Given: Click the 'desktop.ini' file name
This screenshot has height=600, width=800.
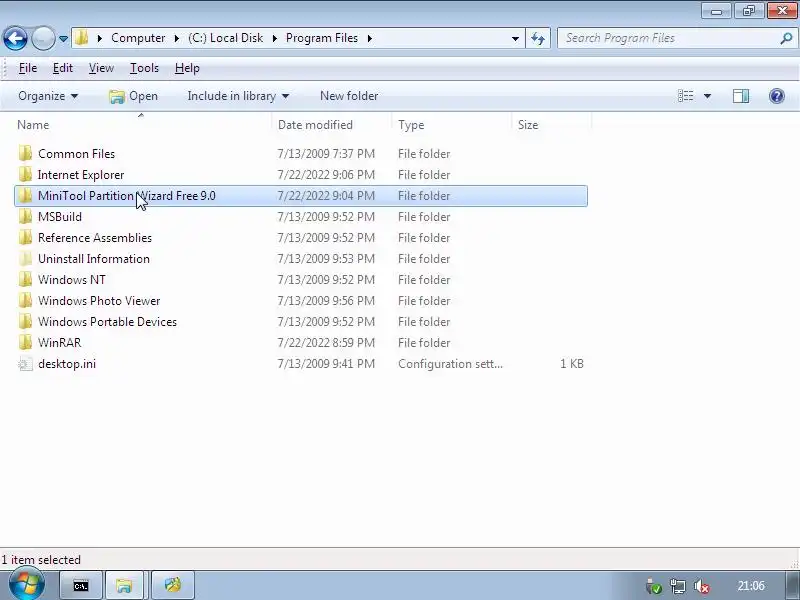Looking at the screenshot, I should click(x=67, y=364).
